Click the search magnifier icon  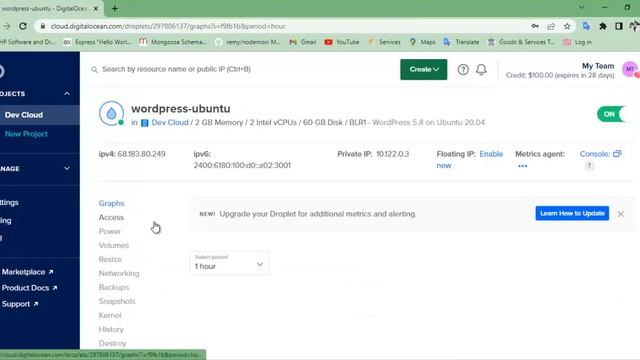pos(94,69)
